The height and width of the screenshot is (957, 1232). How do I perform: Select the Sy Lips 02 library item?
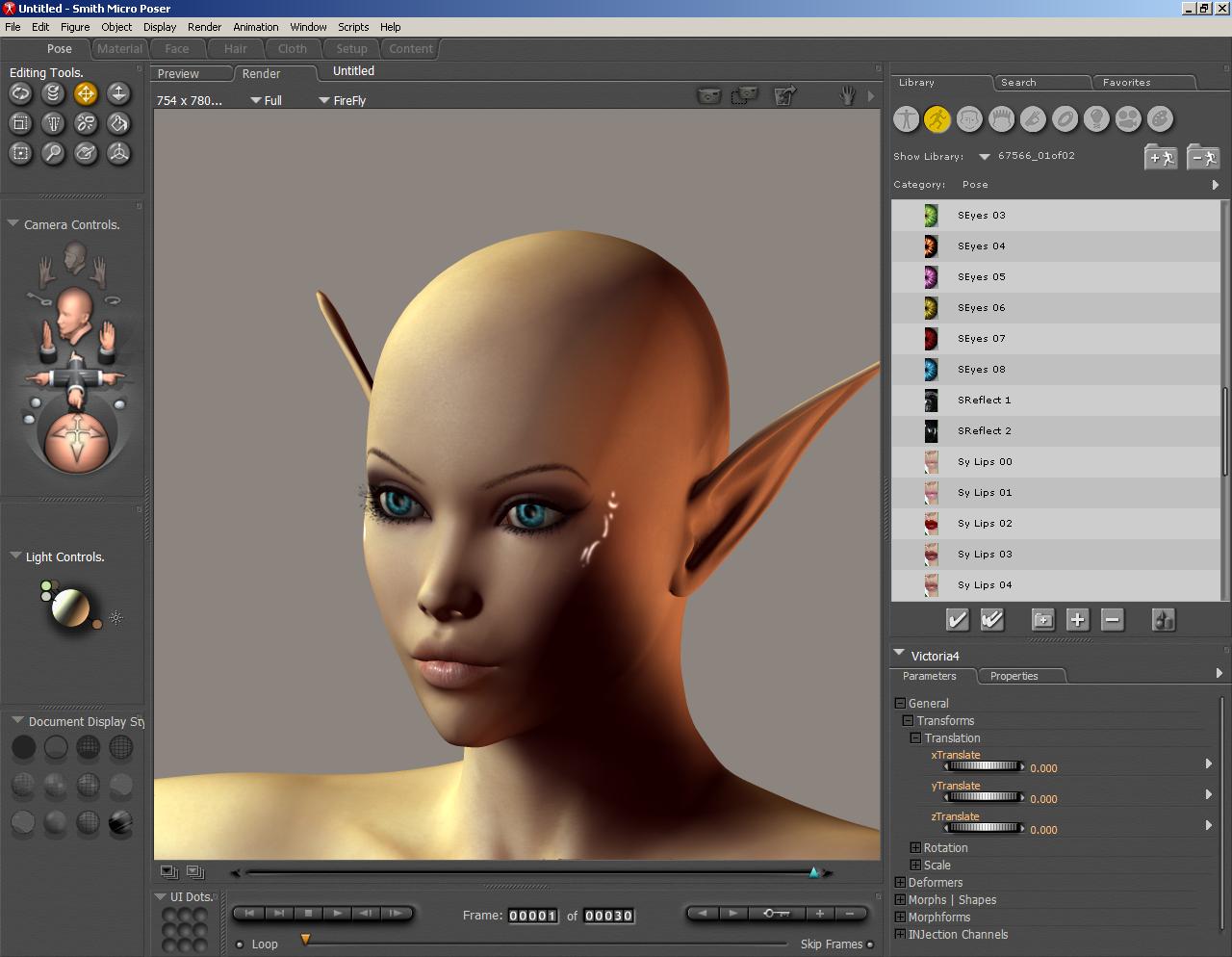985,524
